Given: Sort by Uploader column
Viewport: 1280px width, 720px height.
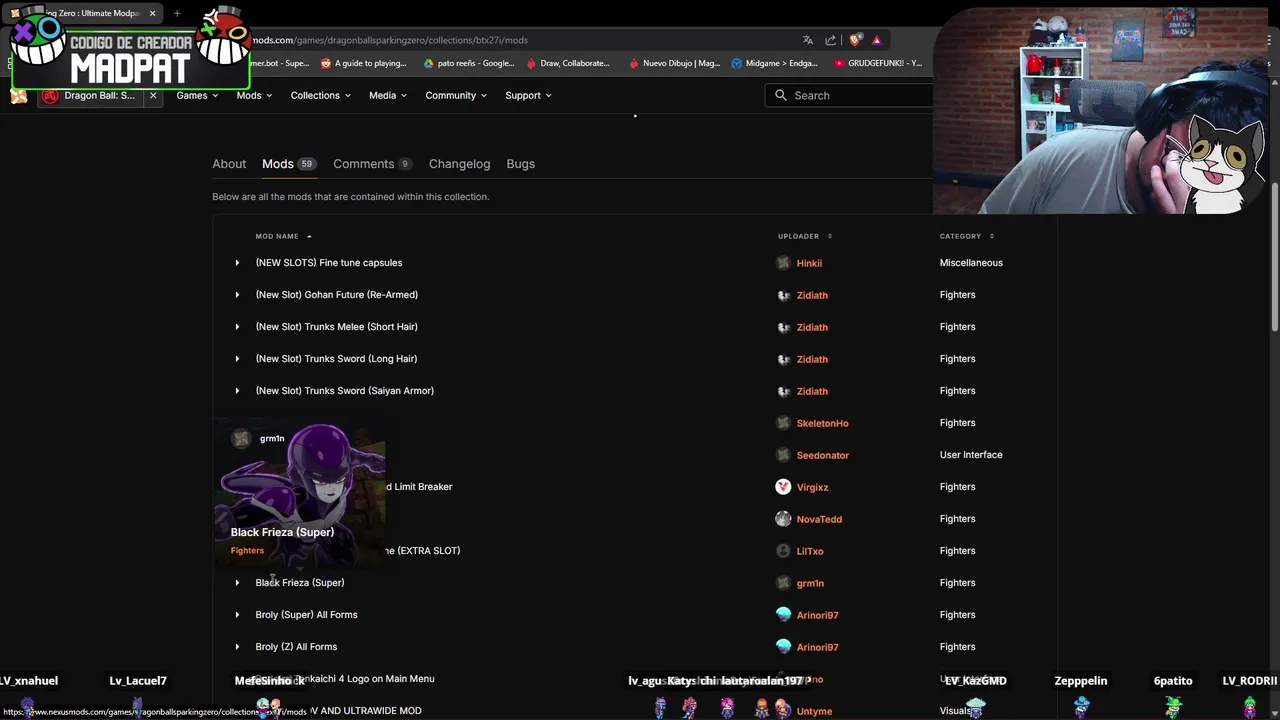Looking at the screenshot, I should coord(805,236).
